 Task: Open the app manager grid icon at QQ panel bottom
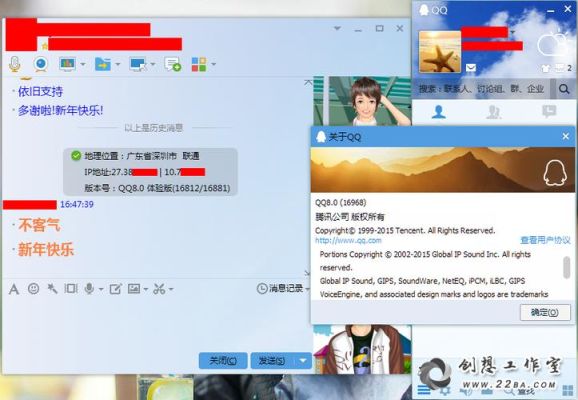[x=568, y=390]
